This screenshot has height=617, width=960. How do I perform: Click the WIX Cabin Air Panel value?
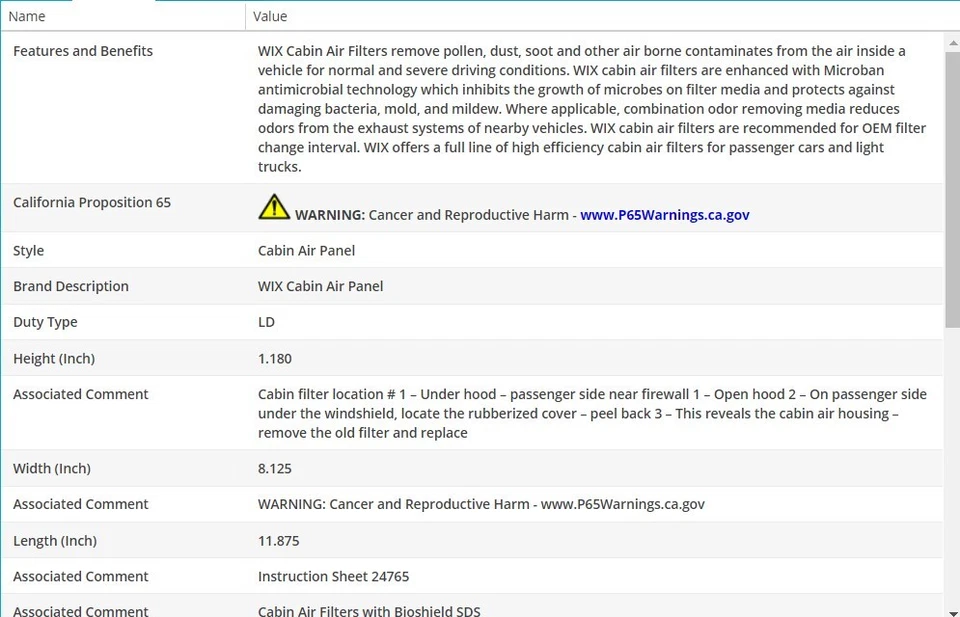[320, 286]
